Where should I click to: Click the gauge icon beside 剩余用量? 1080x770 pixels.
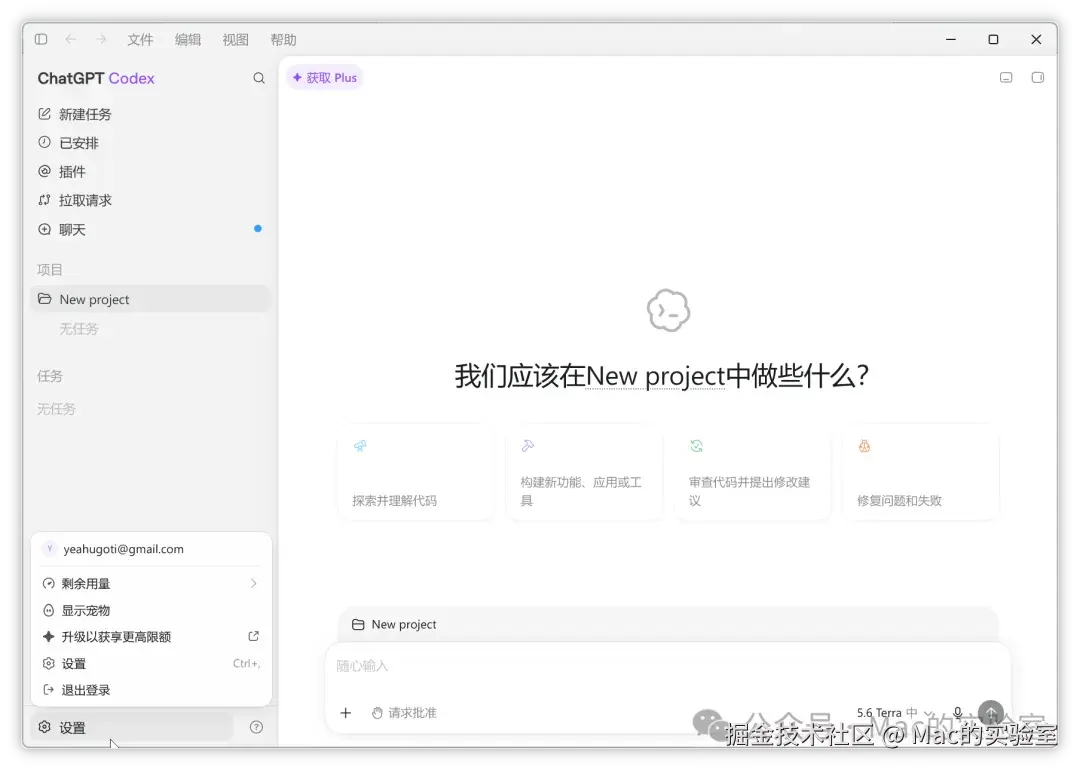click(x=48, y=583)
